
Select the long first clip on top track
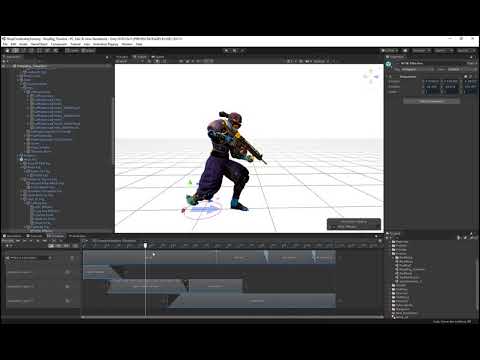(150, 257)
